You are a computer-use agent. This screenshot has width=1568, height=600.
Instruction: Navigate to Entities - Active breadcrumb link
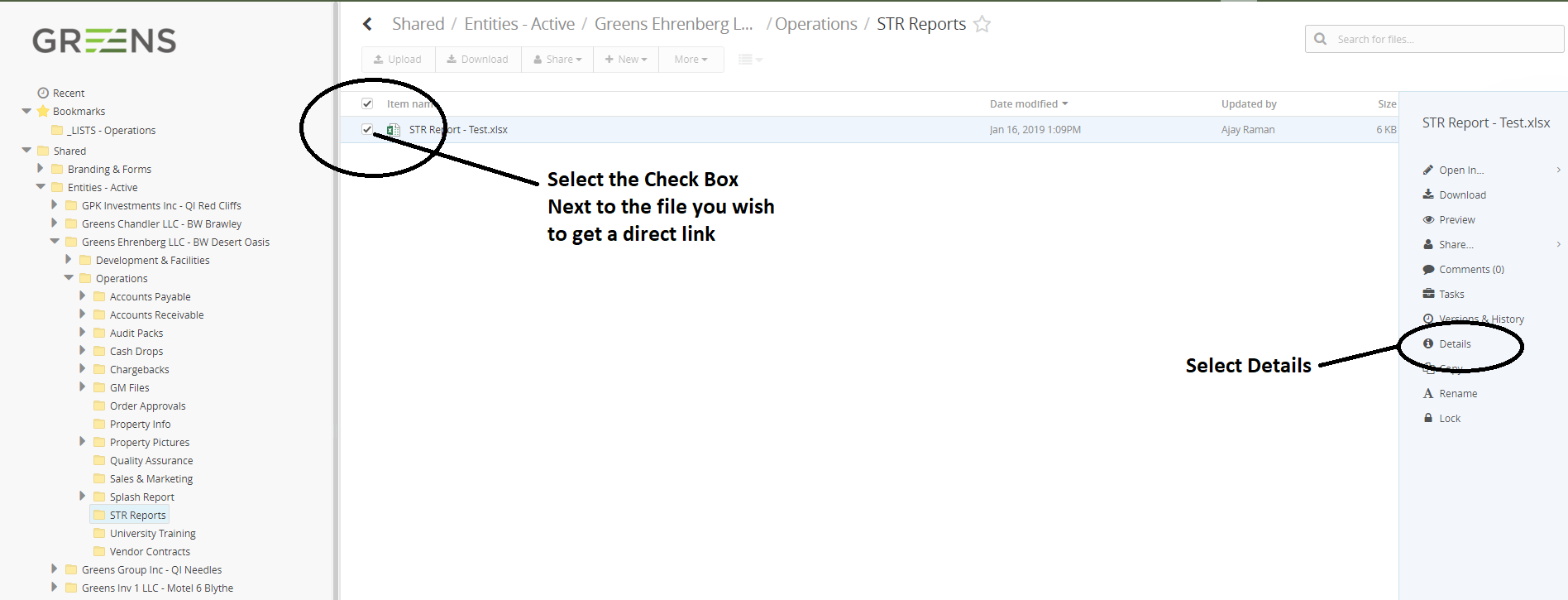coord(519,25)
